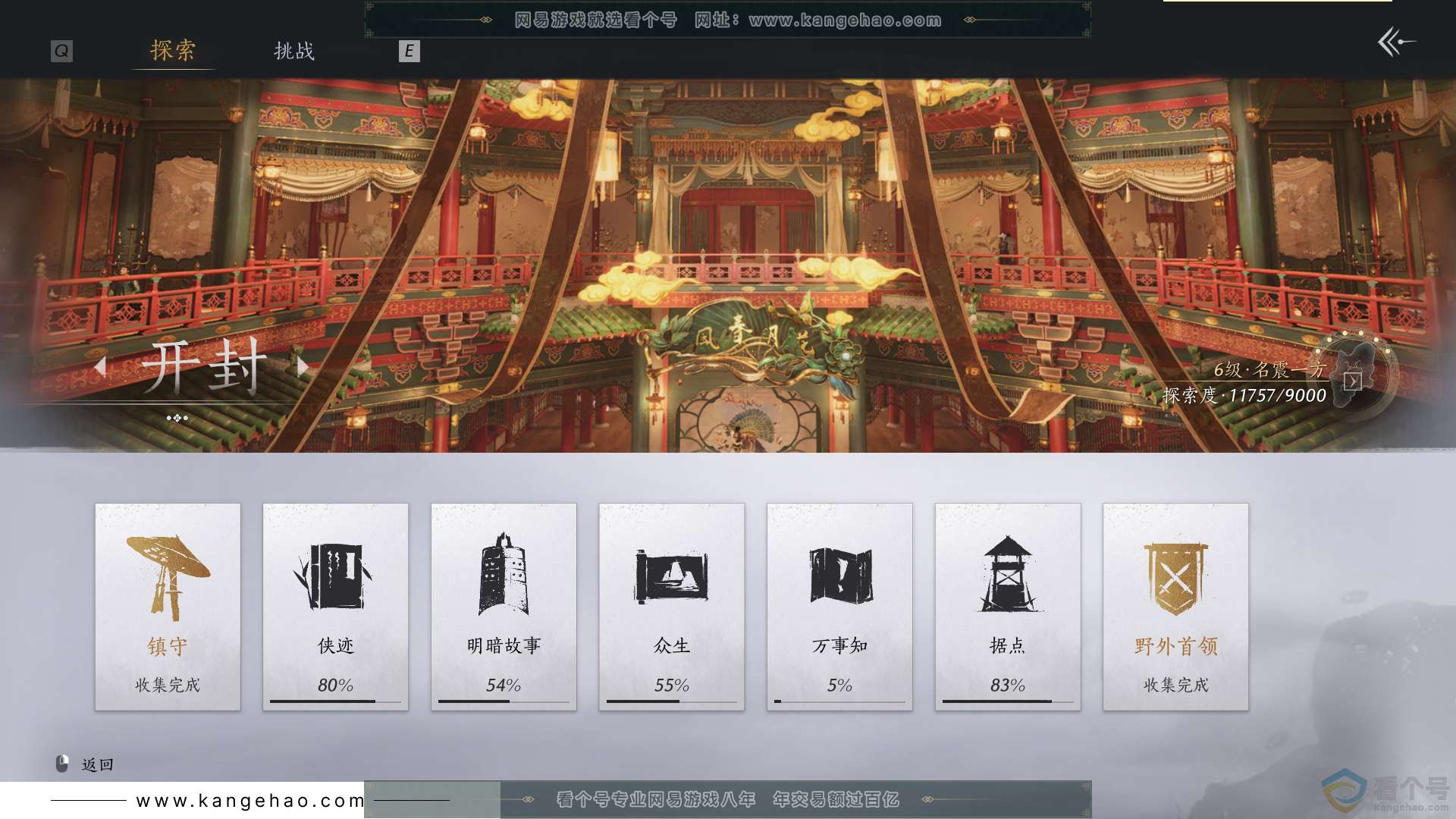This screenshot has height=819, width=1456.
Task: Open the 镇守 straw hat icon
Action: pos(168,578)
